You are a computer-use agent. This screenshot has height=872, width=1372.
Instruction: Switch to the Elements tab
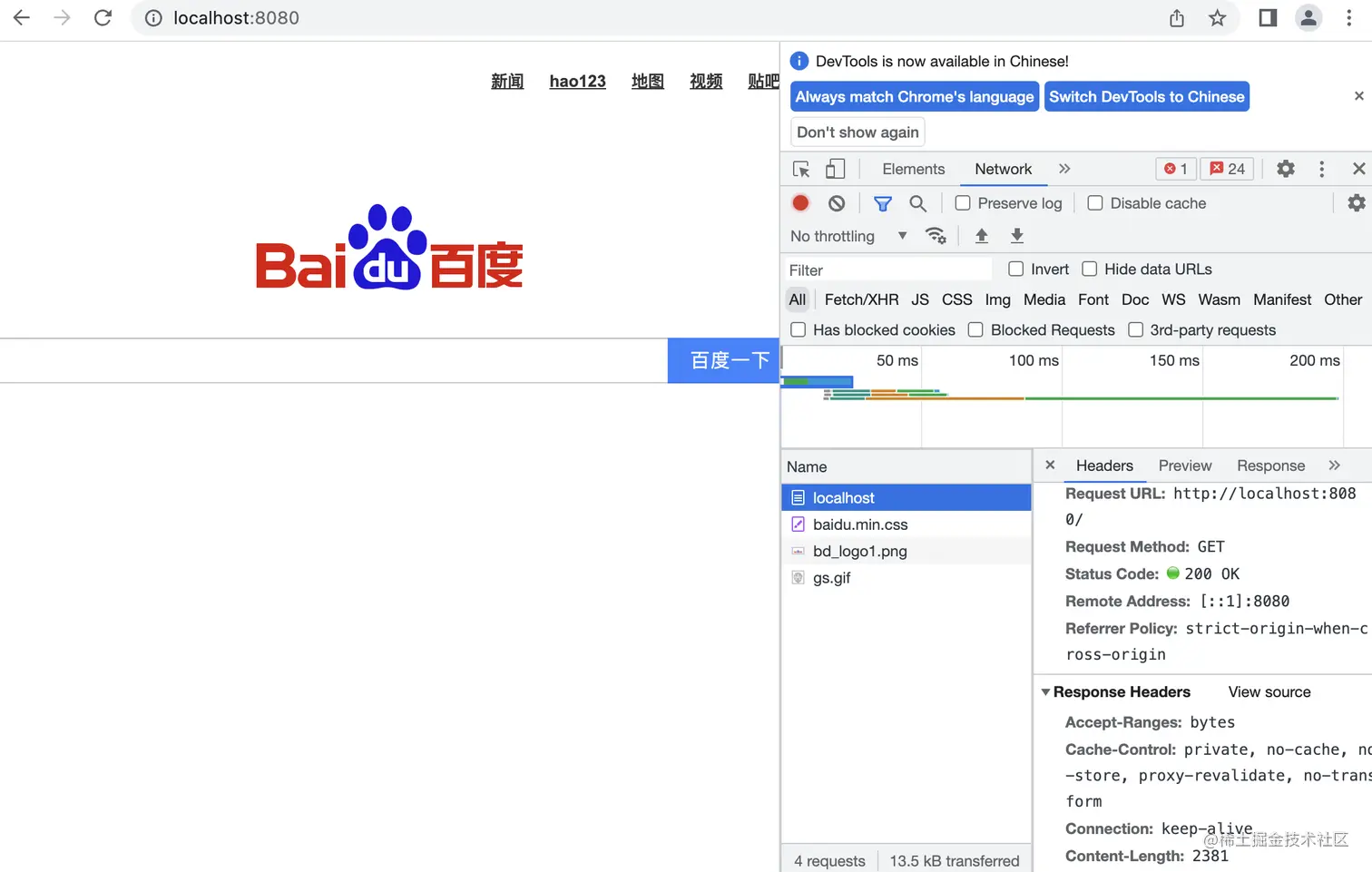[x=913, y=169]
